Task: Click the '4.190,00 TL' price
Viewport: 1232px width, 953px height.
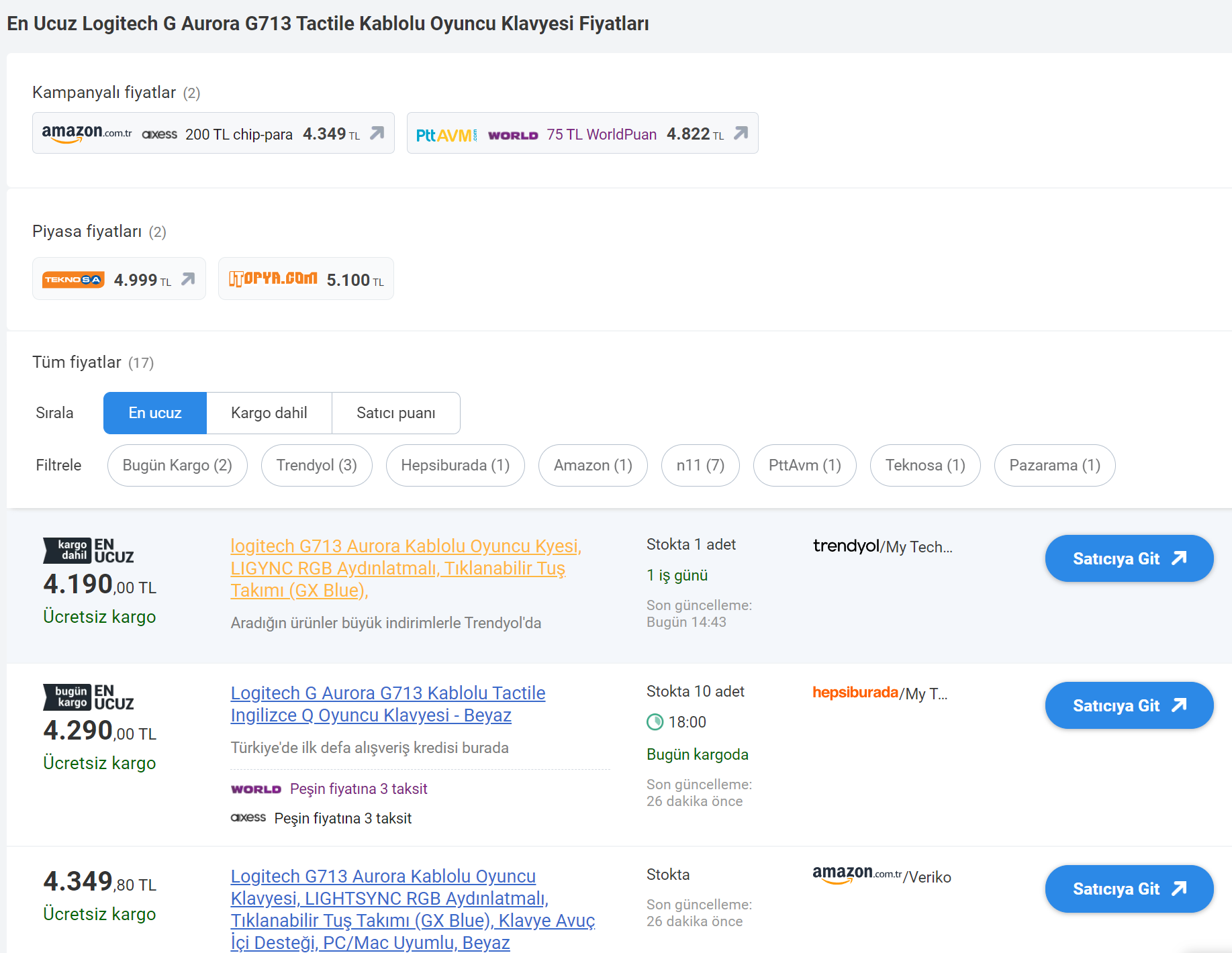Action: point(100,585)
